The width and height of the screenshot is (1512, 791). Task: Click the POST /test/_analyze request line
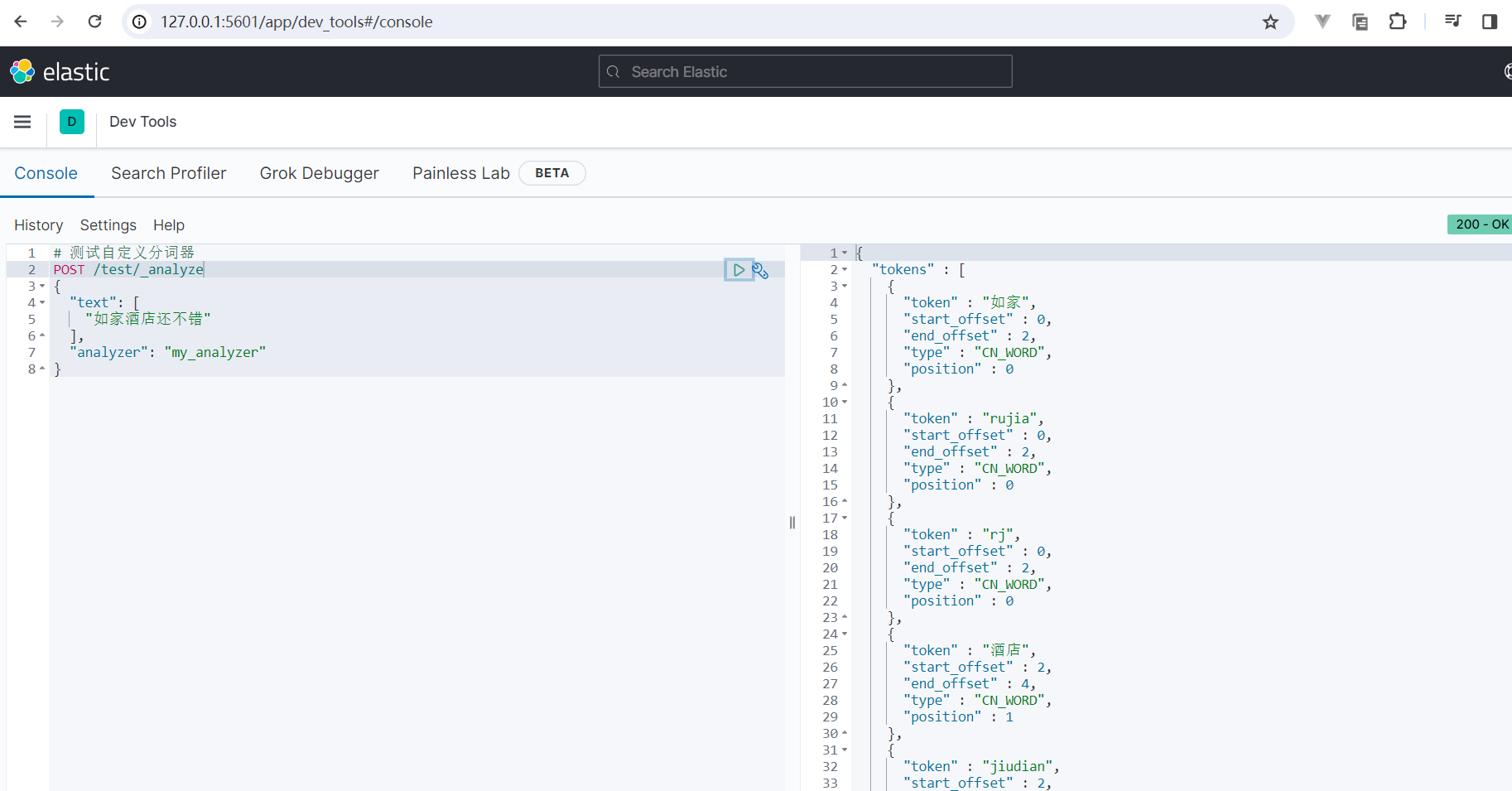(x=128, y=269)
